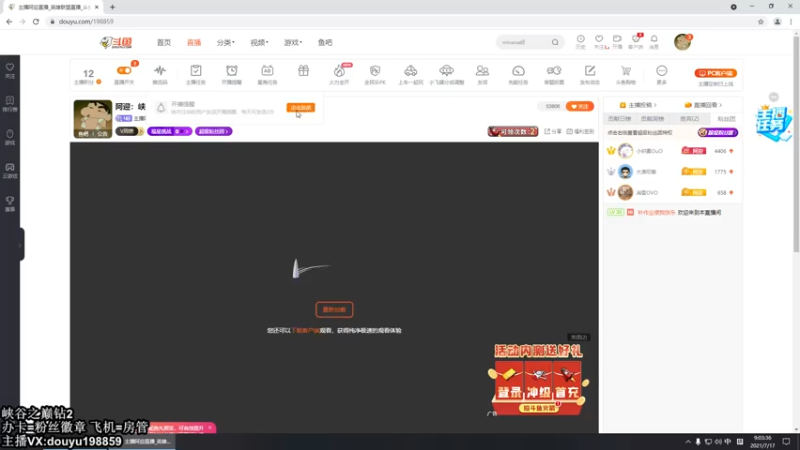Open the V tag expander beside the avatar

[129, 131]
